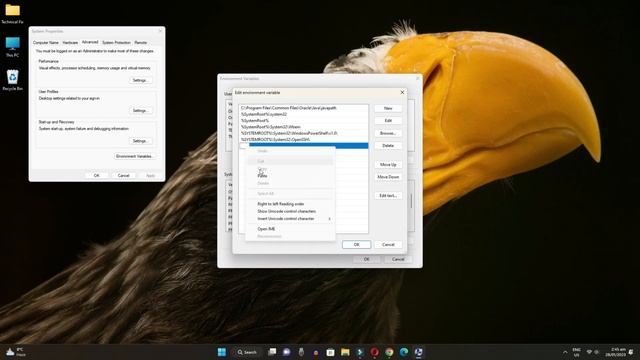Select the System32\Wbem path entry
This screenshot has height=360, width=640.
[304, 127]
